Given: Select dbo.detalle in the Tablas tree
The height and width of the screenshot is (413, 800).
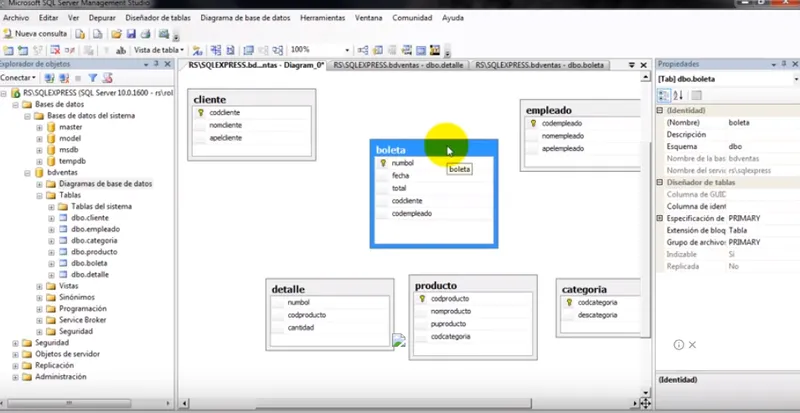Looking at the screenshot, I should point(90,275).
